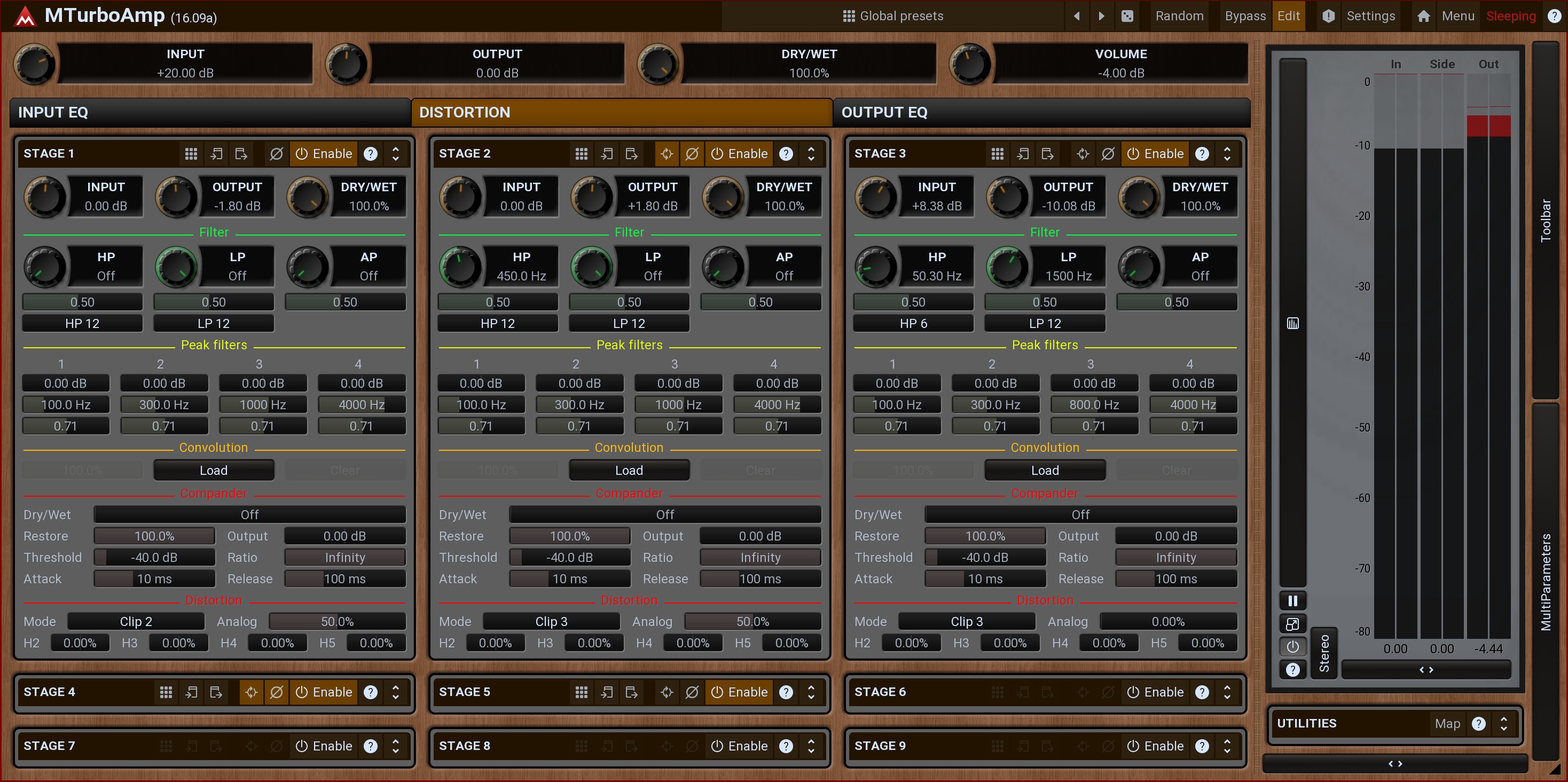Click the dice randomize preset icon
The height and width of the screenshot is (782, 1568).
click(1127, 17)
